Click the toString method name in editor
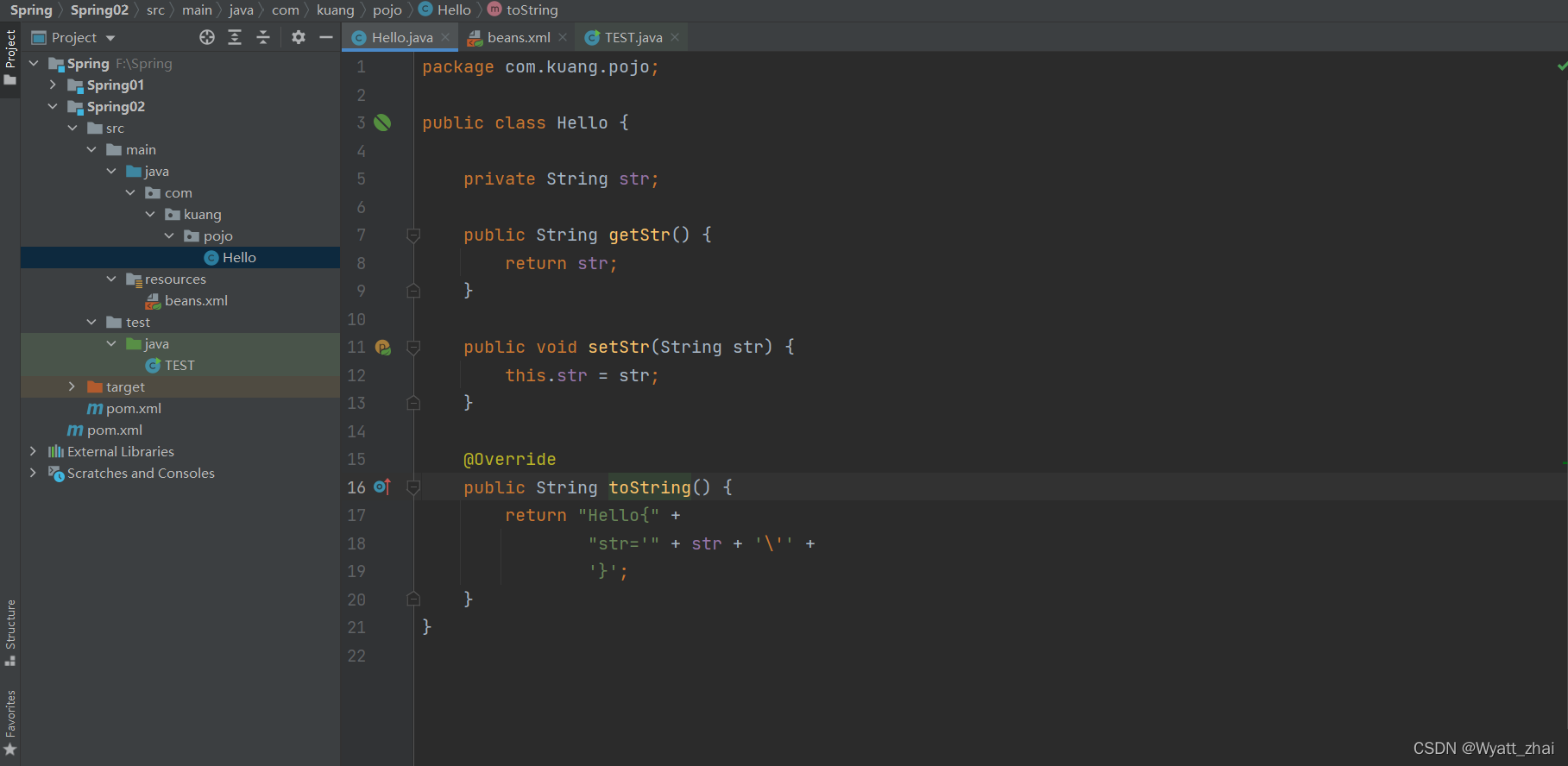Screen dimensions: 1568x766 (650, 487)
